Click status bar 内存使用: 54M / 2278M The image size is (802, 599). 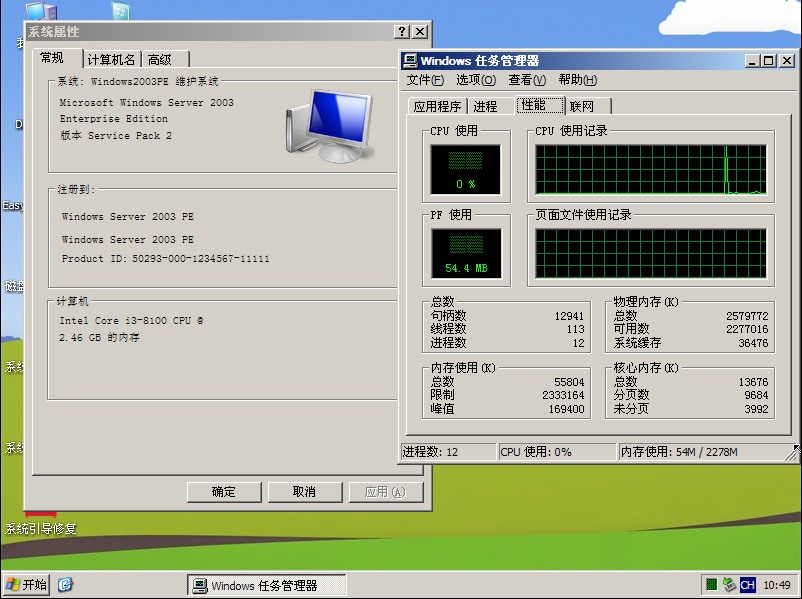click(703, 452)
